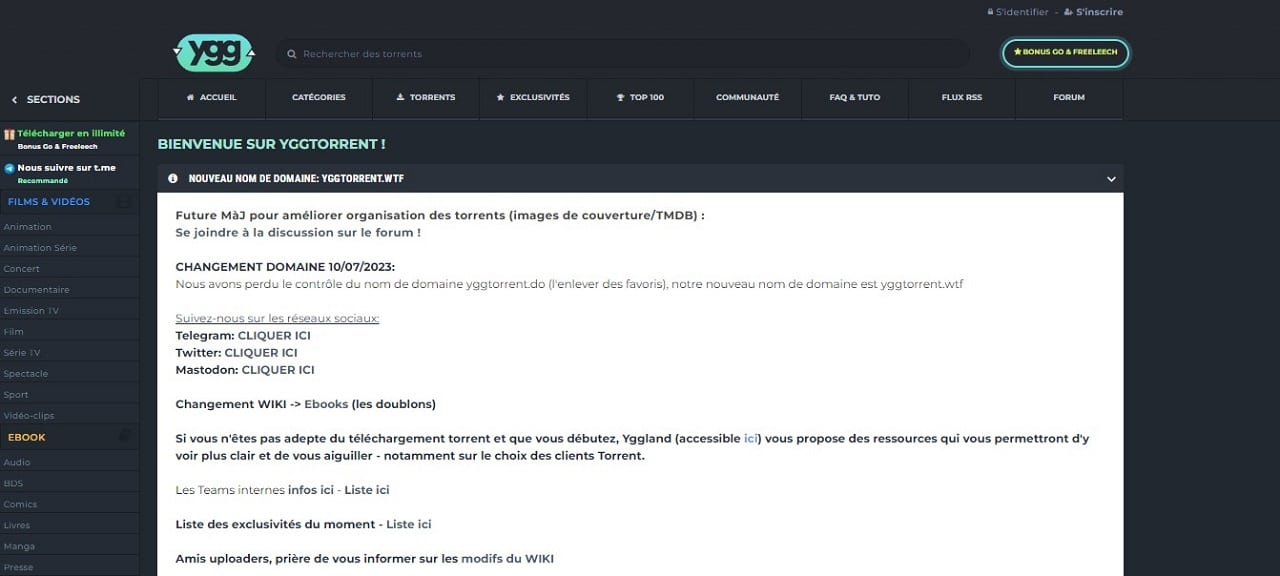This screenshot has height=576, width=1280.
Task: Click the search magnifier icon
Action: (291, 54)
